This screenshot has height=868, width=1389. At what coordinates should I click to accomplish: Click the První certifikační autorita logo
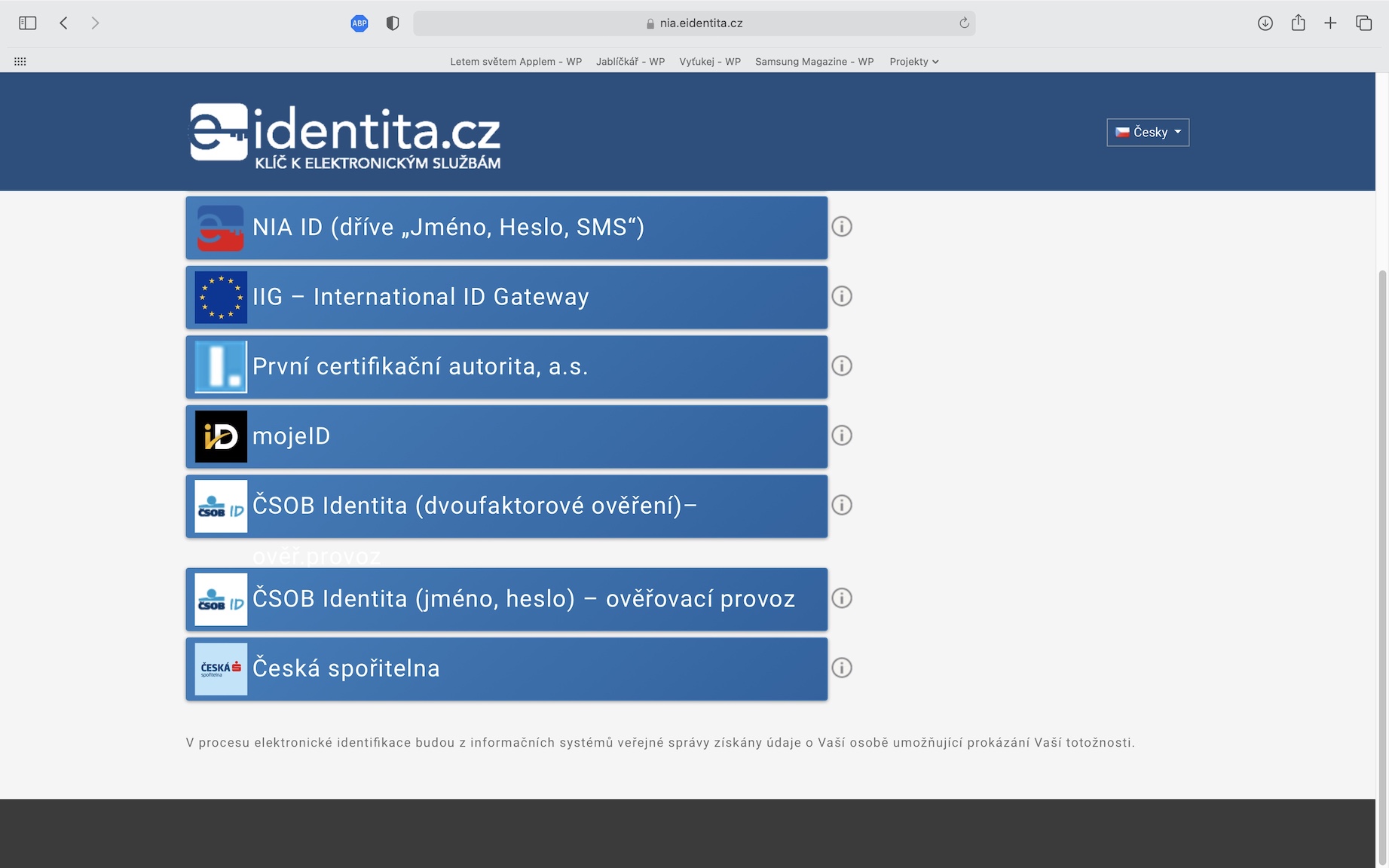click(x=221, y=367)
